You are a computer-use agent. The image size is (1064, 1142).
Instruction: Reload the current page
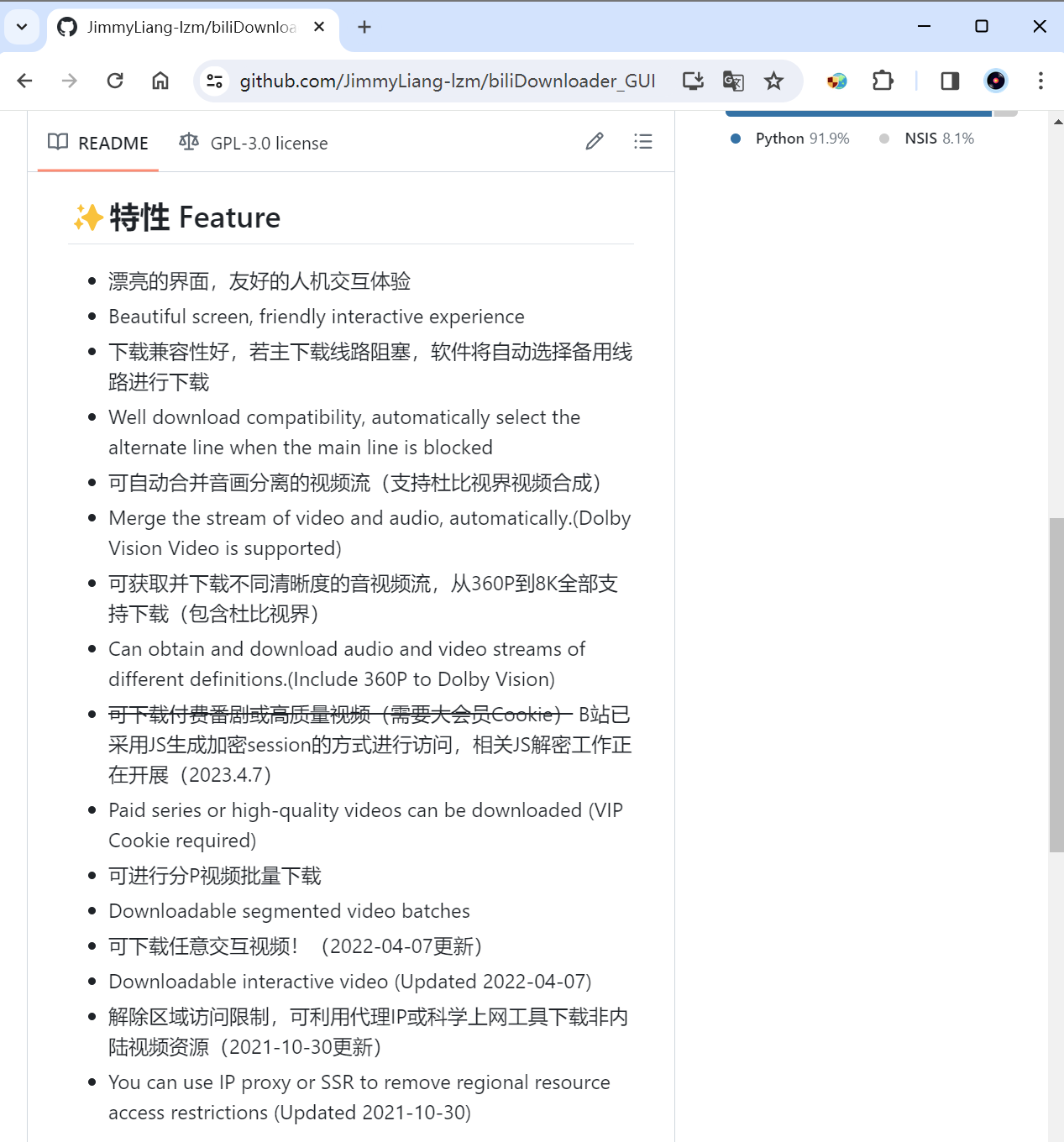click(x=115, y=81)
